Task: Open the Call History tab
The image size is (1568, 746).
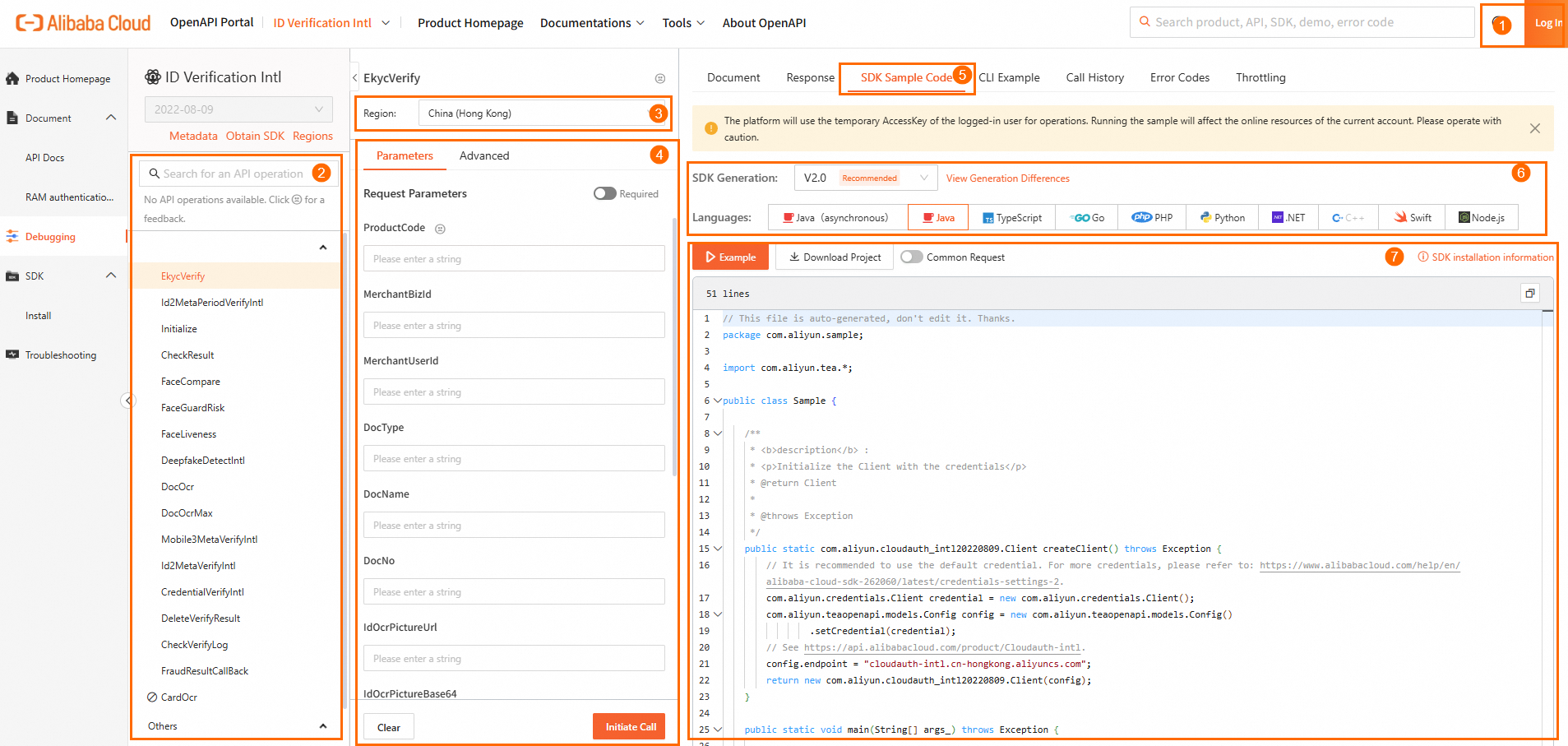Action: (1094, 77)
